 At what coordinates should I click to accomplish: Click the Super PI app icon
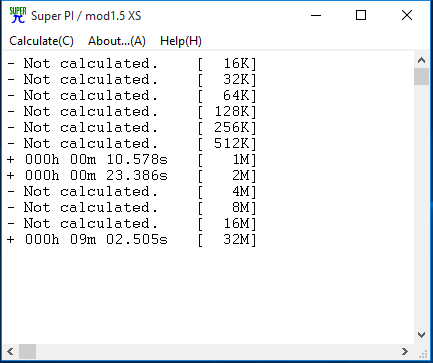pos(18,15)
